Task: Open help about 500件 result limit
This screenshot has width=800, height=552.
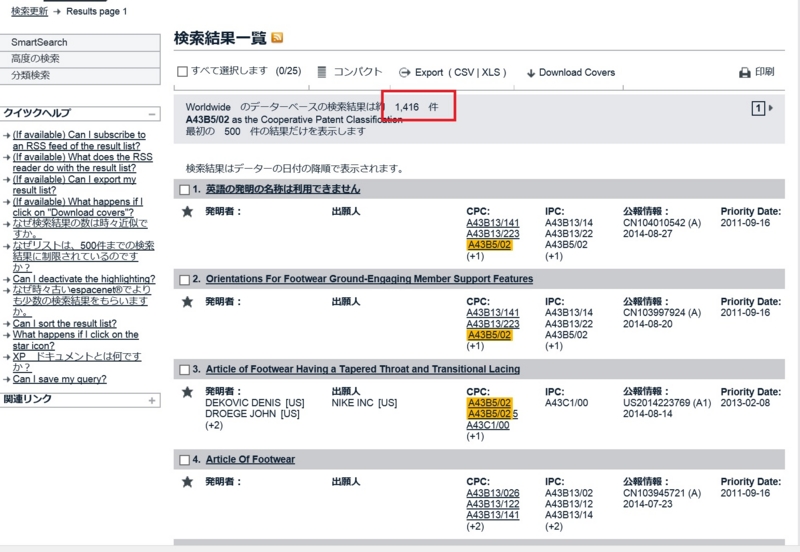Action: [x=83, y=257]
